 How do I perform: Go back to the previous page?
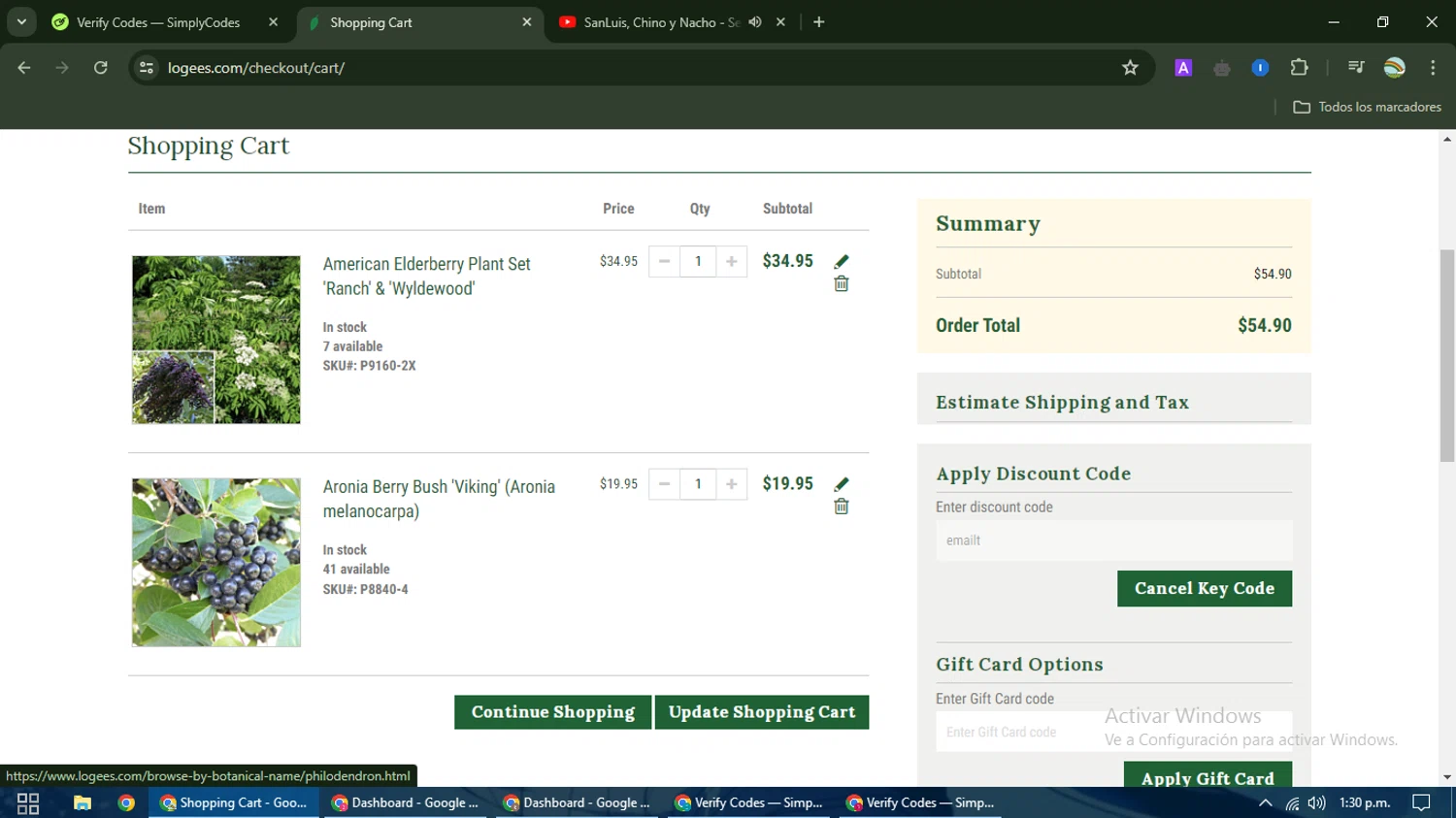click(x=24, y=68)
